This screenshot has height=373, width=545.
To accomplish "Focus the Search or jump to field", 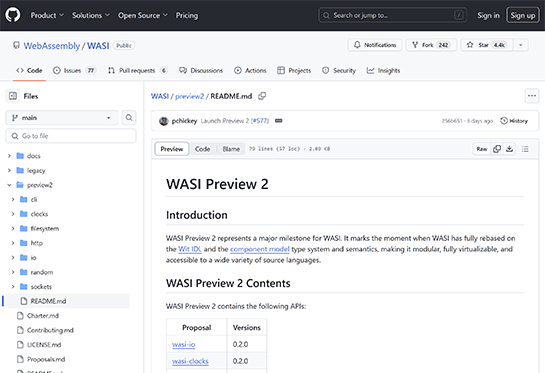I will 392,15.
